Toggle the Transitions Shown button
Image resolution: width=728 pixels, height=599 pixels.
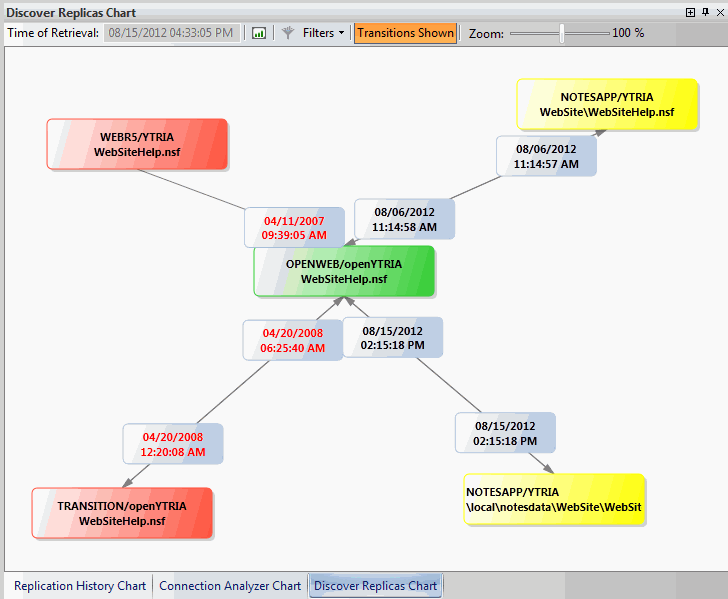(405, 33)
